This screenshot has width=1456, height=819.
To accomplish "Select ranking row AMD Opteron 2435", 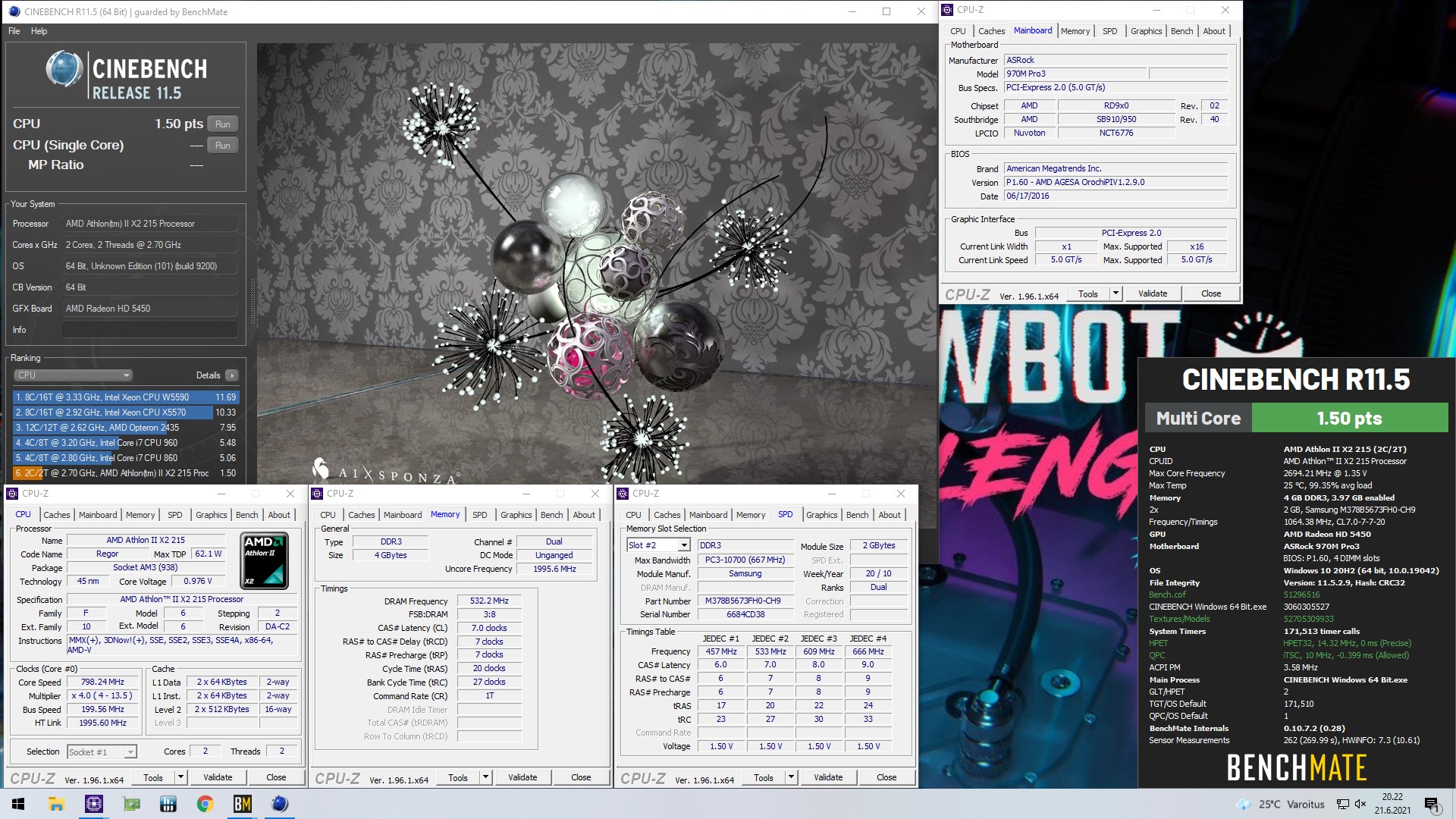I will pyautogui.click(x=126, y=428).
